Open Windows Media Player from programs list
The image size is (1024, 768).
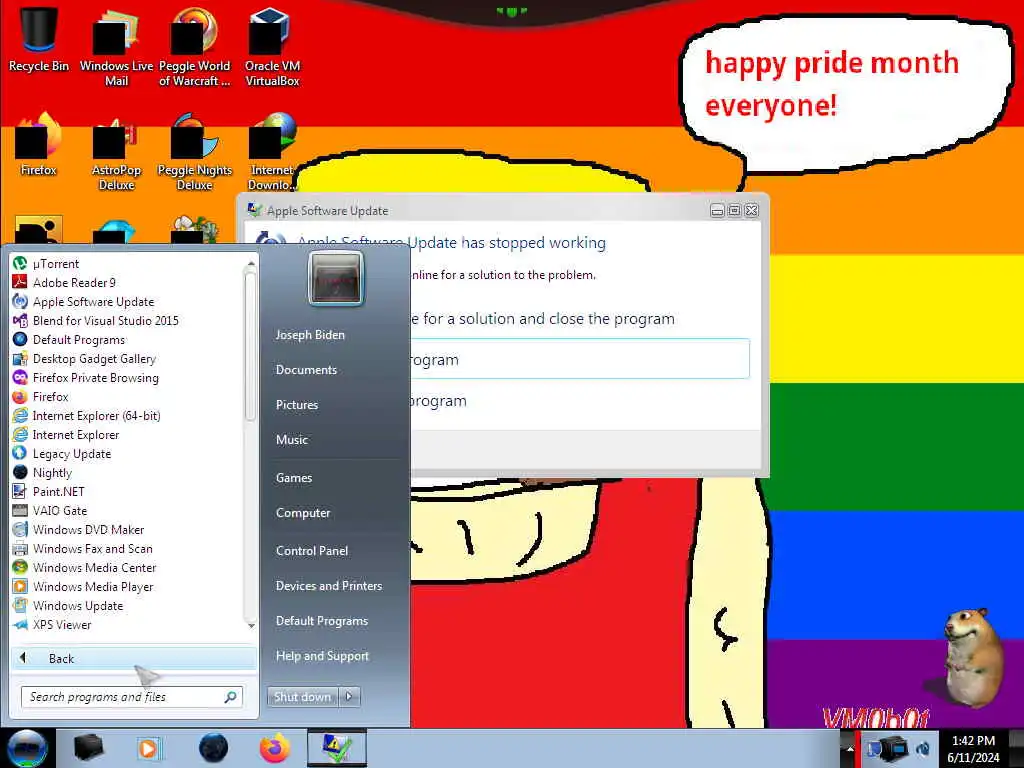93,586
